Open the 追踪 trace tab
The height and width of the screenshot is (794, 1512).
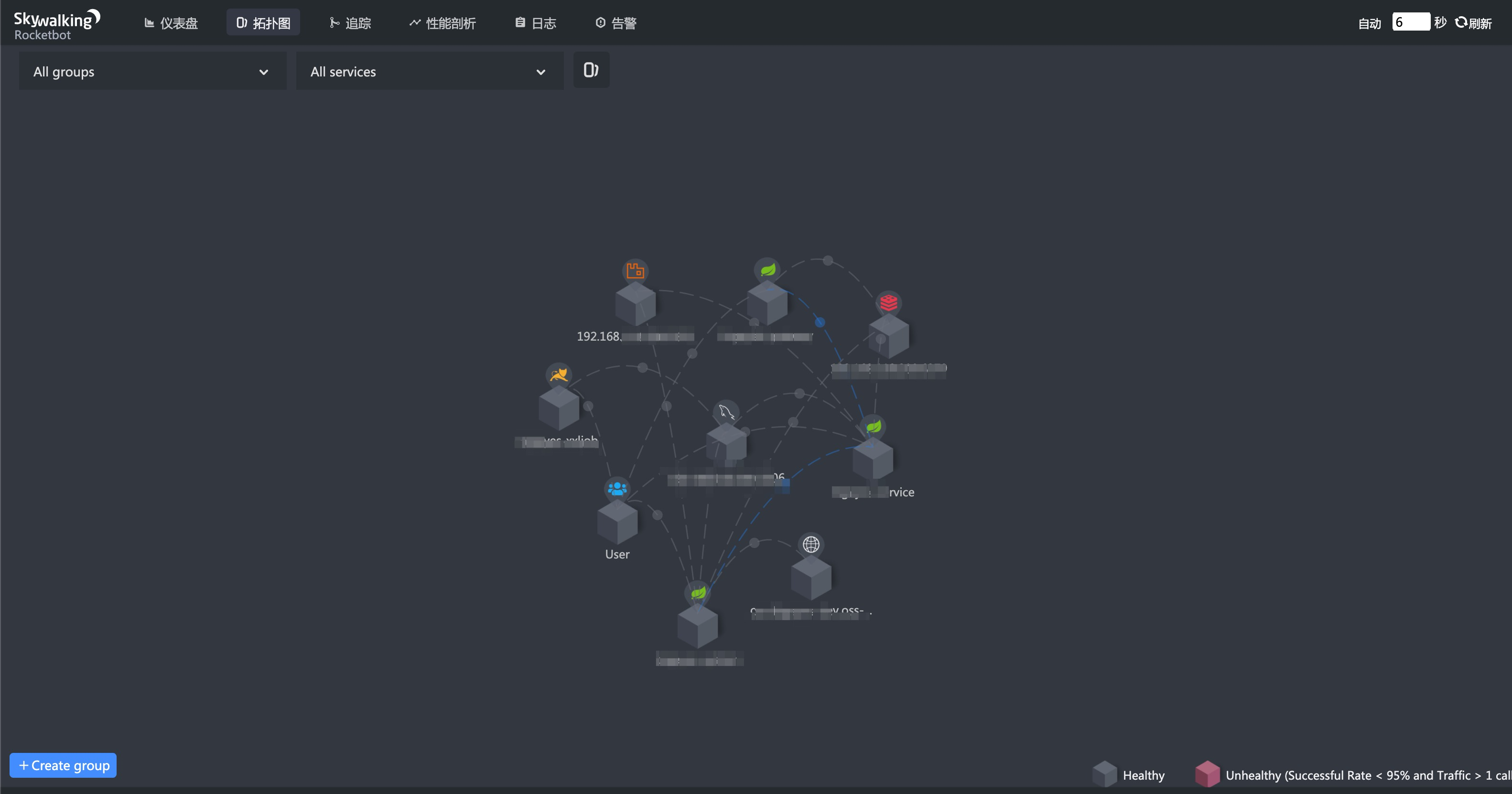(x=350, y=23)
